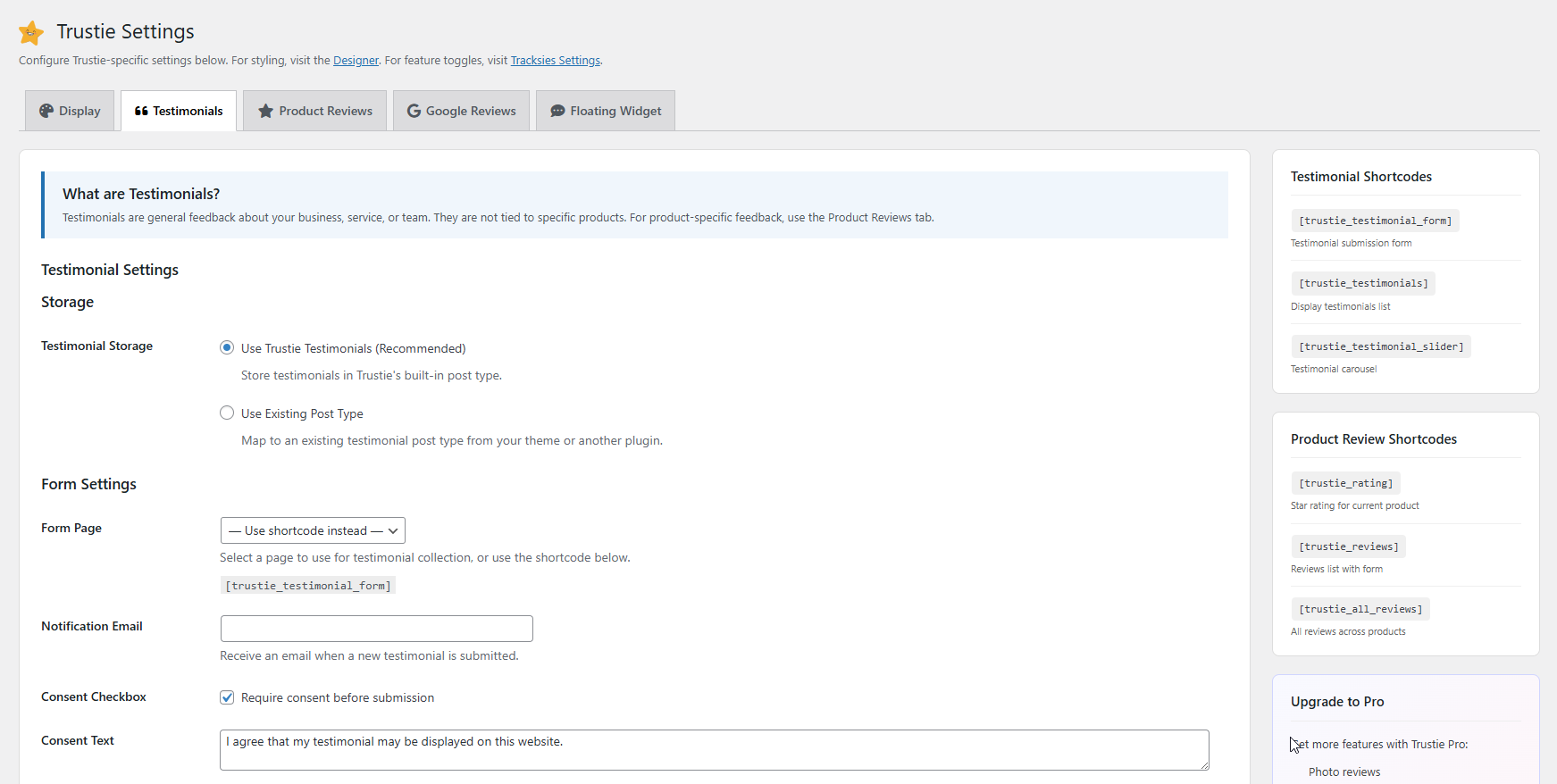Click the Consent Checkbox label
Viewport: 1557px width, 784px height.
coord(94,696)
